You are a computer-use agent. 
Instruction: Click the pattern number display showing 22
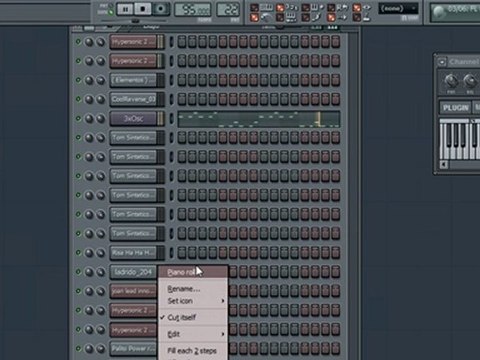tap(228, 9)
